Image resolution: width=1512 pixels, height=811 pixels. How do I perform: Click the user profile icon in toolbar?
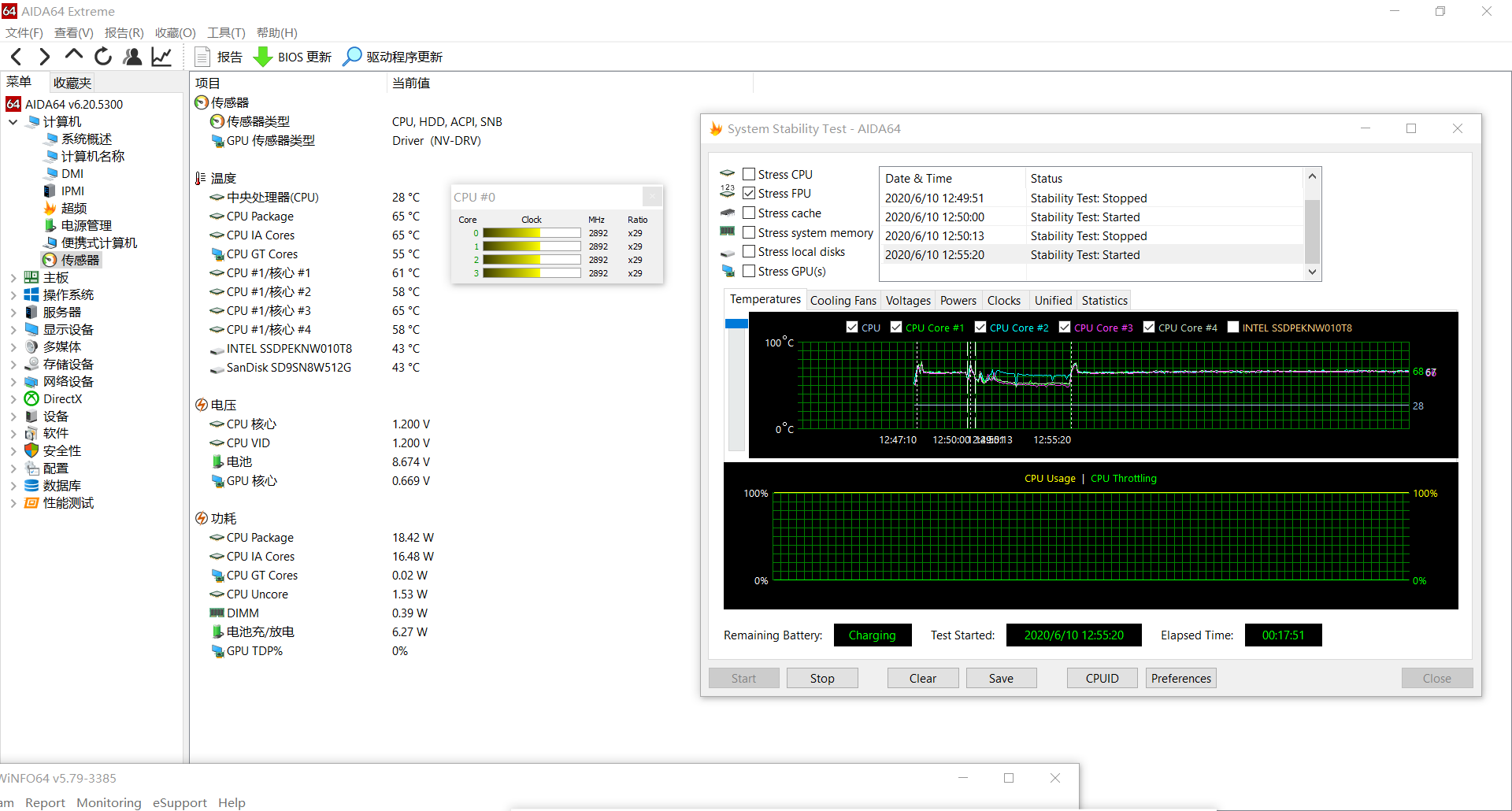[132, 57]
